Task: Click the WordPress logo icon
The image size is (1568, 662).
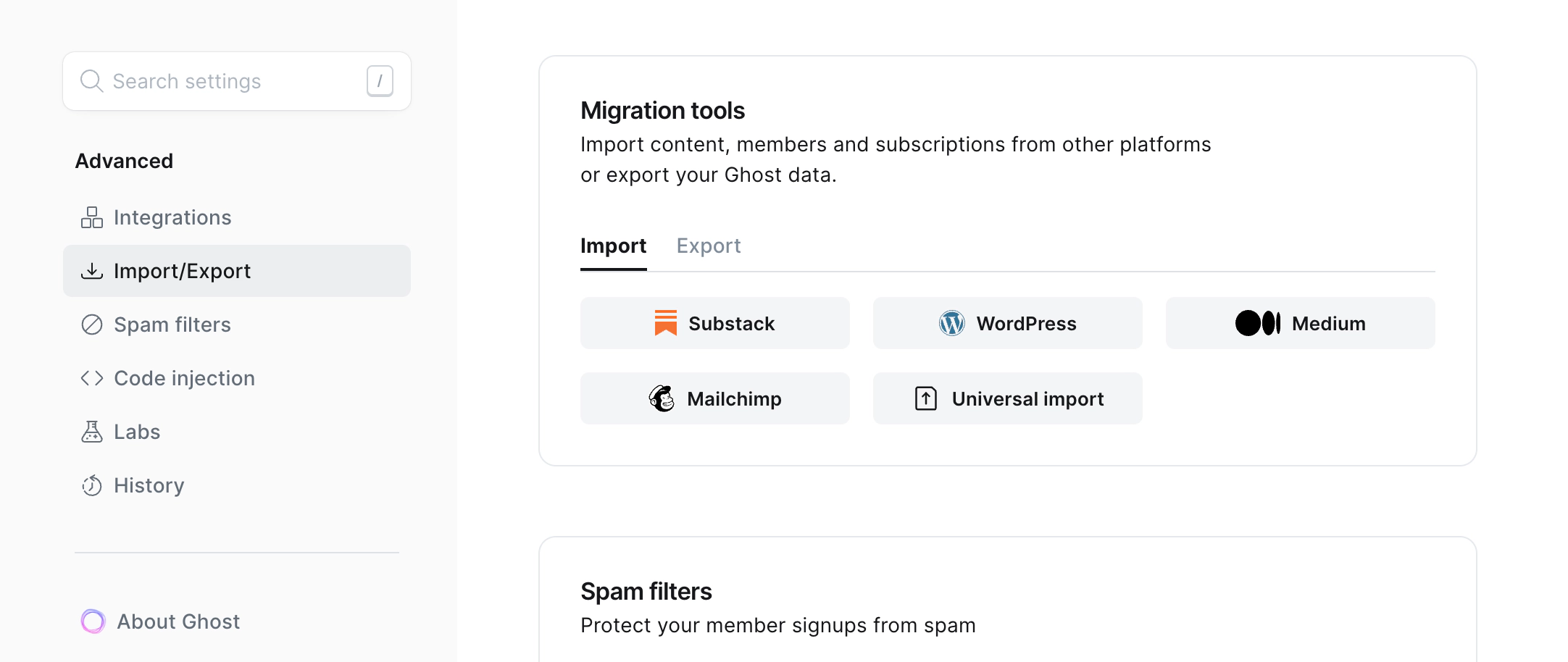Action: tap(952, 323)
